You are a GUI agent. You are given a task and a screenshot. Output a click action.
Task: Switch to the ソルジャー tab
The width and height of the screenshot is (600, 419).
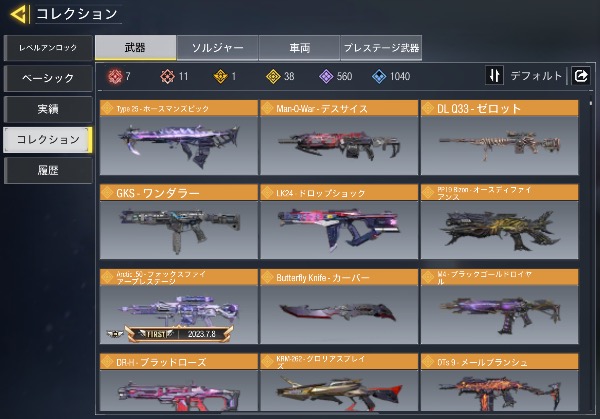pyautogui.click(x=217, y=48)
